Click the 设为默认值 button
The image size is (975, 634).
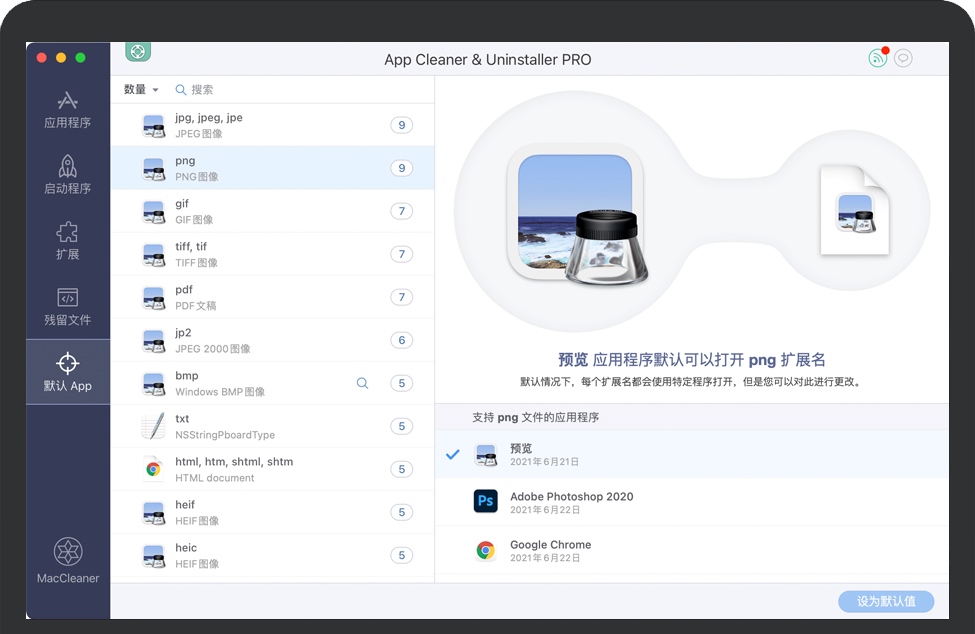[886, 602]
